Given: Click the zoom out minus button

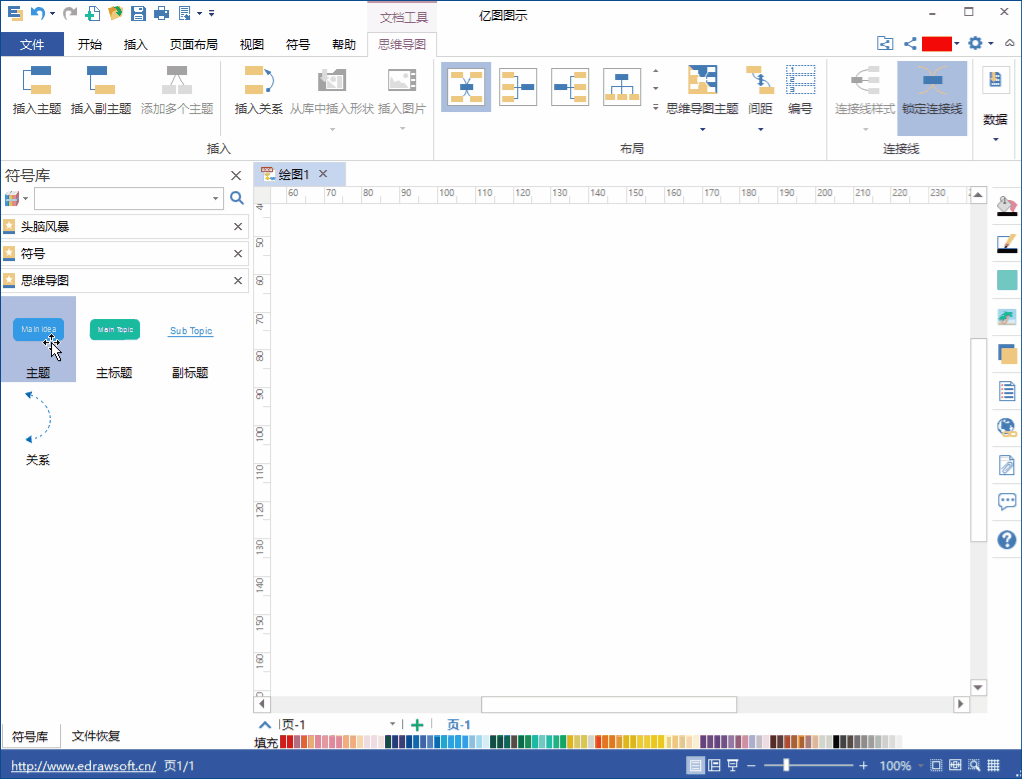Looking at the screenshot, I should coord(751,765).
